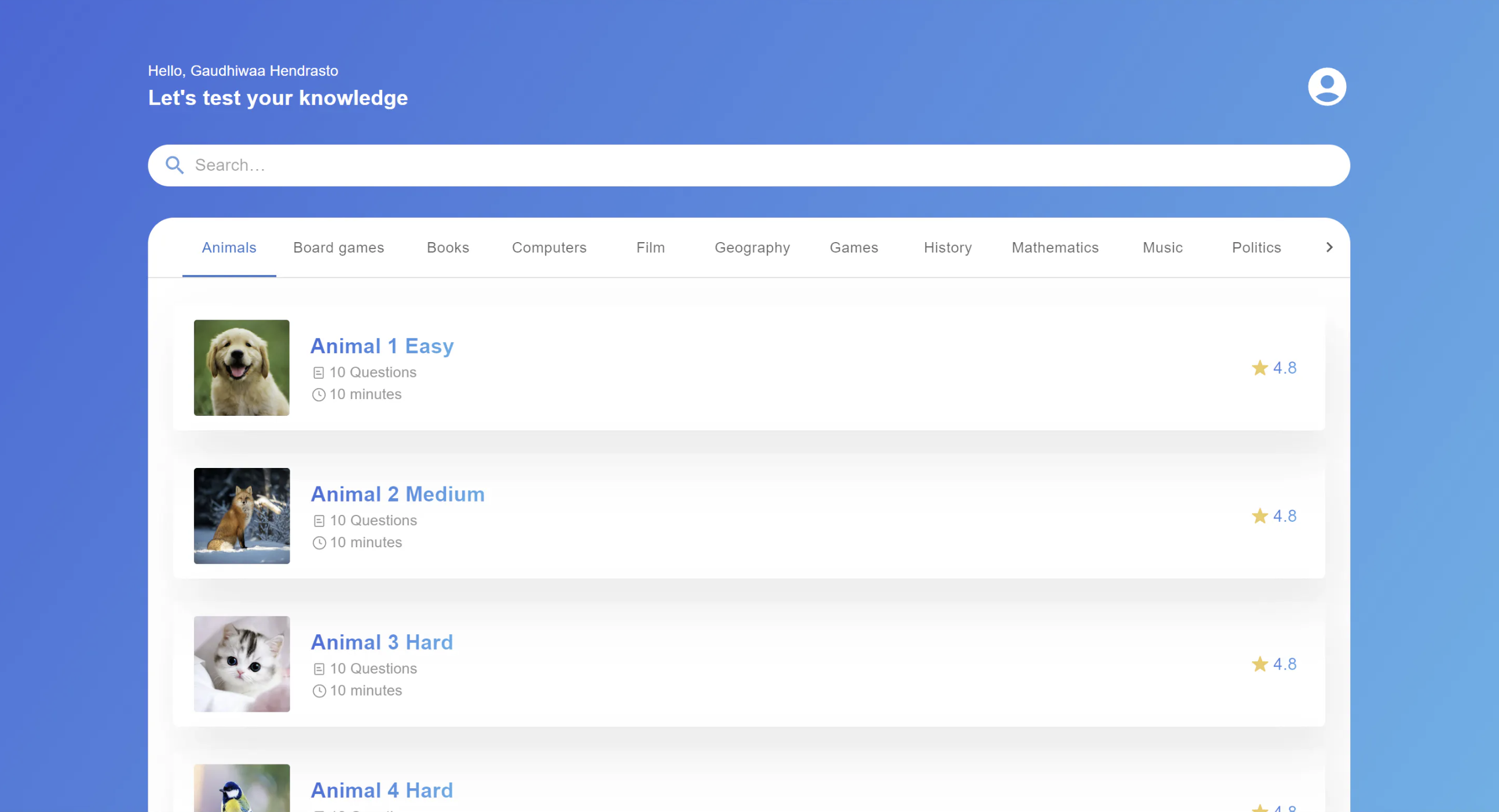Click the star icon on Animal 2 Medium

click(x=1260, y=516)
